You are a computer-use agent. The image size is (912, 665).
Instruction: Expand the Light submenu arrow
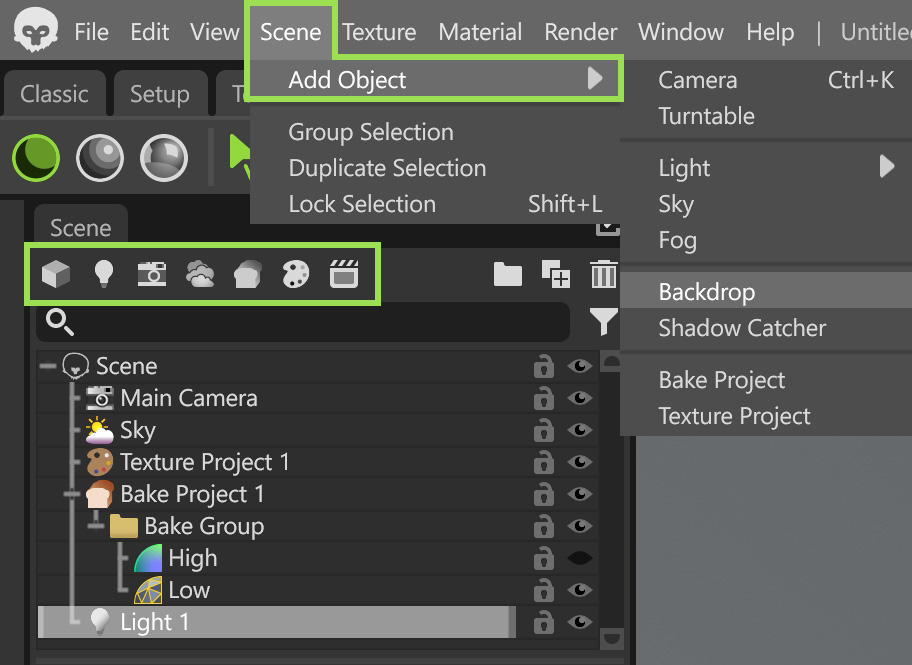886,167
